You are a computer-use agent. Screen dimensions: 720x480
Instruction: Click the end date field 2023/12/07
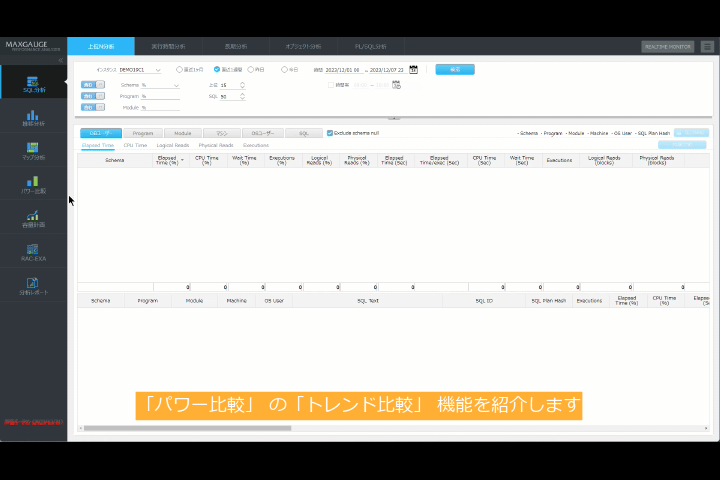click(x=387, y=70)
